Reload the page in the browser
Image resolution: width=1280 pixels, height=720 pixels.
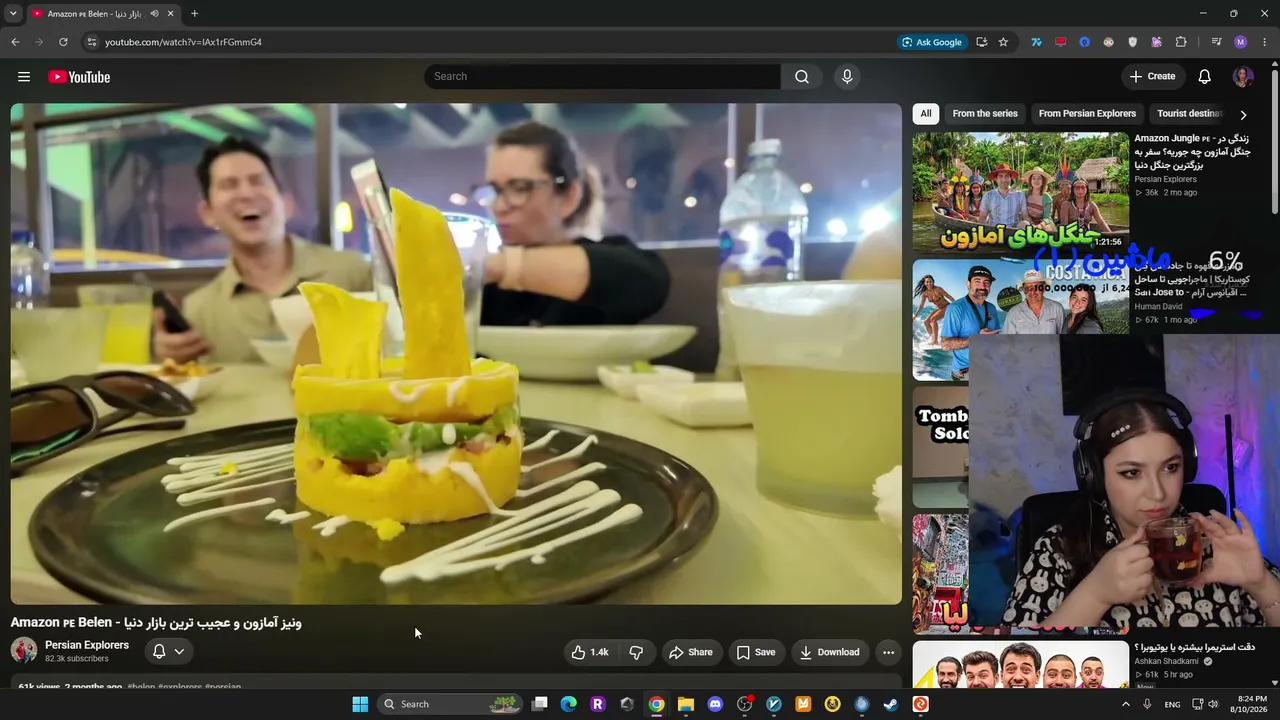63,42
